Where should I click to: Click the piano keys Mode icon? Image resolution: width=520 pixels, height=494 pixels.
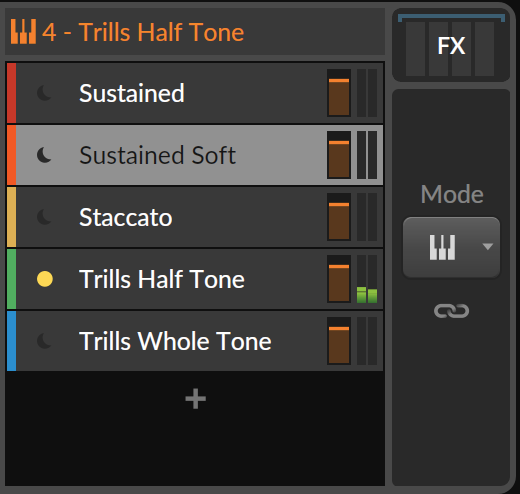(x=442, y=247)
